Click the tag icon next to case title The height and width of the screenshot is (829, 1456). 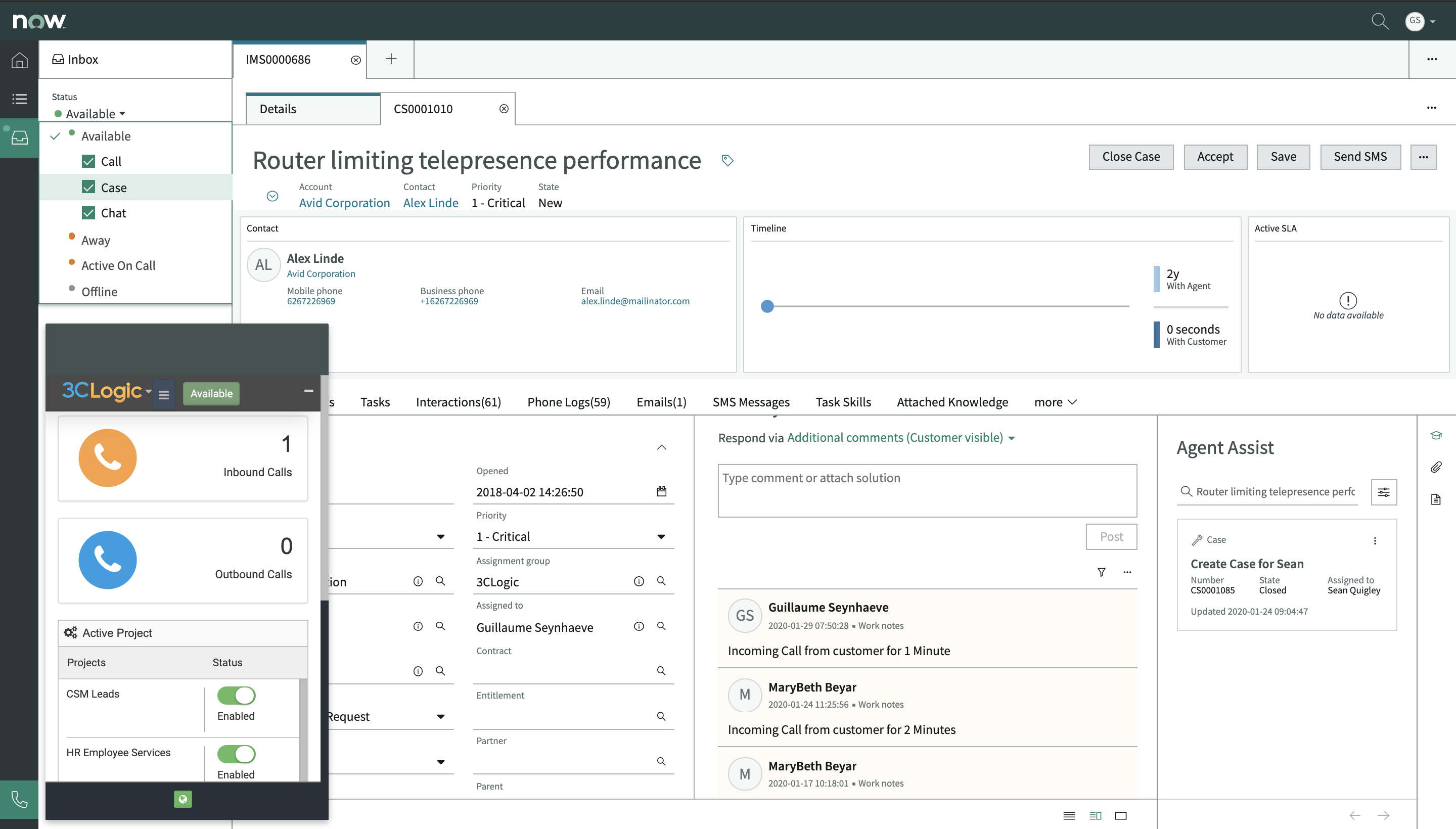click(x=727, y=161)
